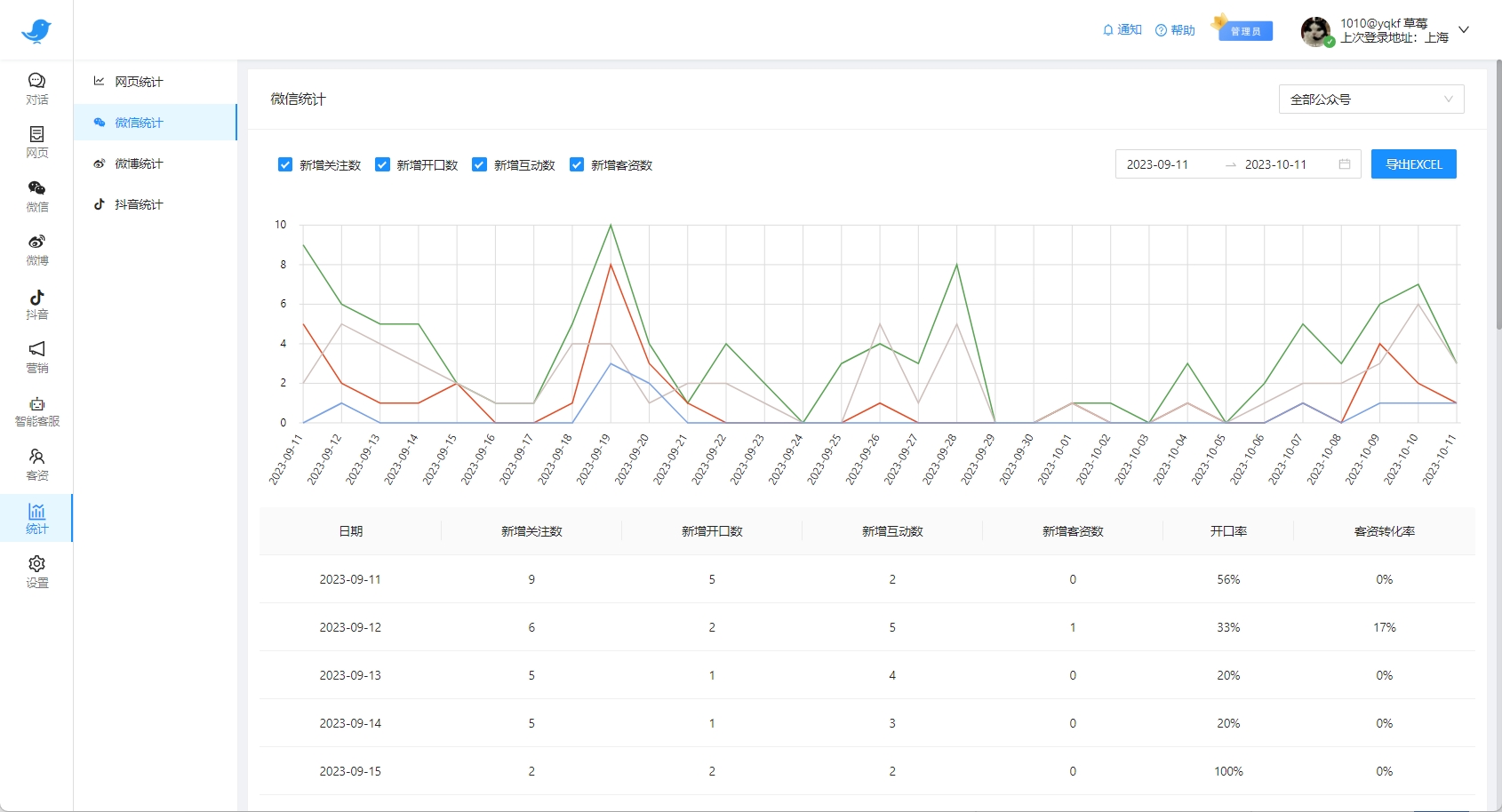Toggle the 新增开口数 checkbox
Viewport: 1502px width, 812px height.
pyautogui.click(x=382, y=164)
